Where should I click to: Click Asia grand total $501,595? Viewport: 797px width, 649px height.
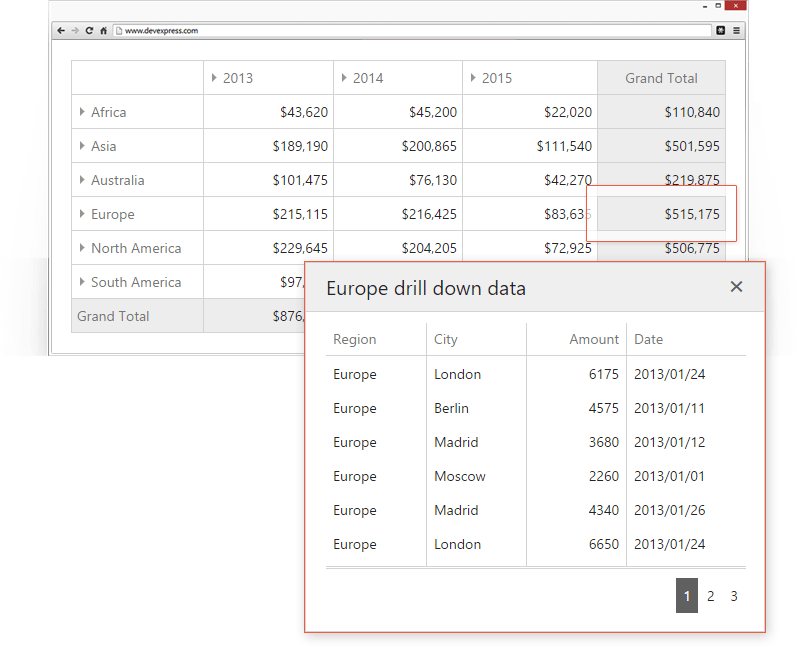click(661, 146)
